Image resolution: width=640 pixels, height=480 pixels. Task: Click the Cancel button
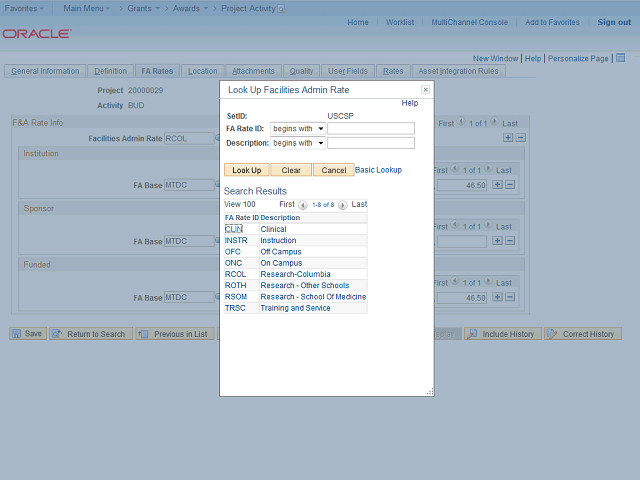click(x=333, y=170)
